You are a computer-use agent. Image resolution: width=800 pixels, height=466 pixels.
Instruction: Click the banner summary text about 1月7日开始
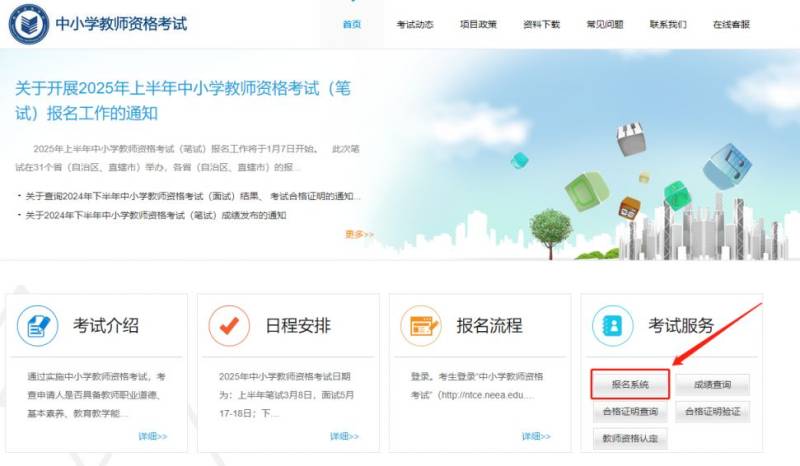pyautogui.click(x=187, y=158)
